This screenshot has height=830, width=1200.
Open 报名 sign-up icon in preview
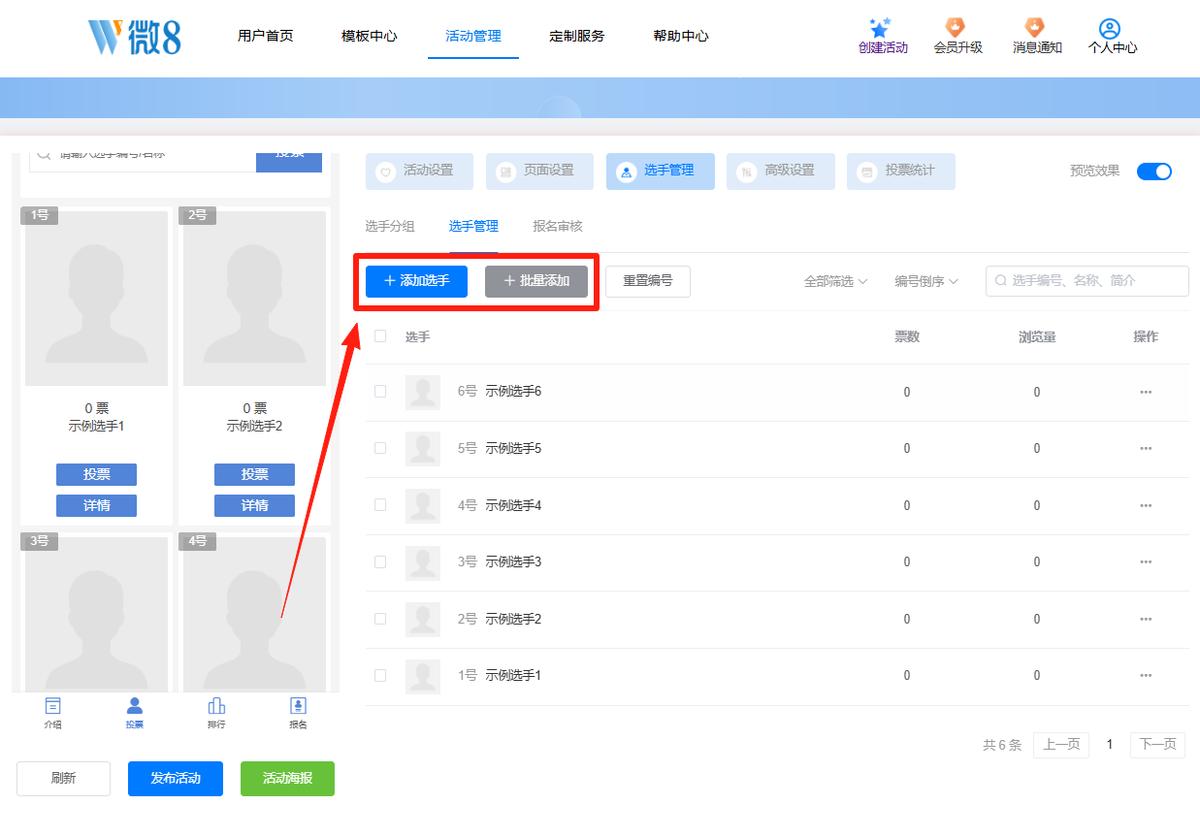[298, 705]
